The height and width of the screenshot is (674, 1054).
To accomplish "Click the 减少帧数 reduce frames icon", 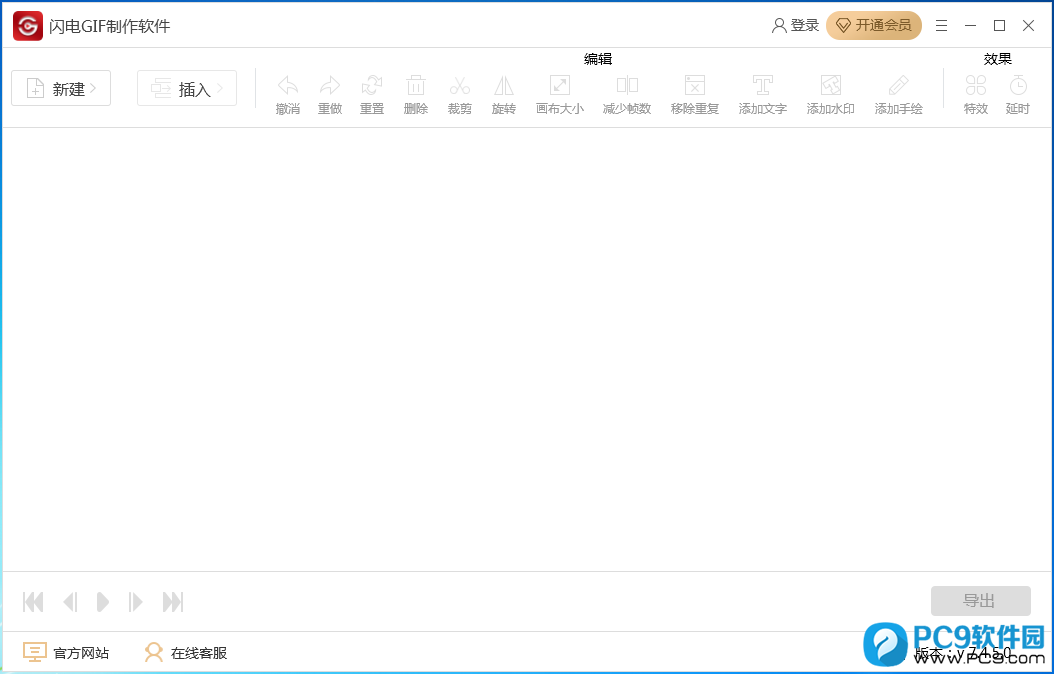I will [627, 86].
